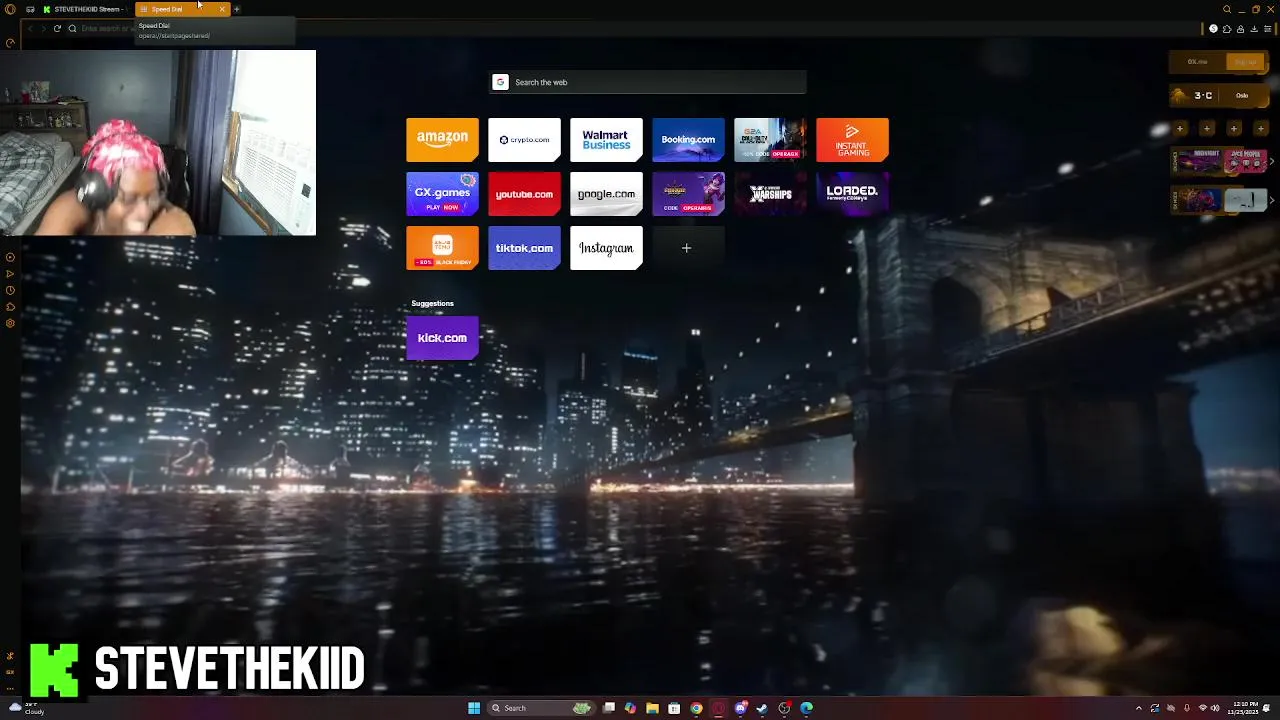Open the volume control in system tray
The width and height of the screenshot is (1280, 720).
1215,708
